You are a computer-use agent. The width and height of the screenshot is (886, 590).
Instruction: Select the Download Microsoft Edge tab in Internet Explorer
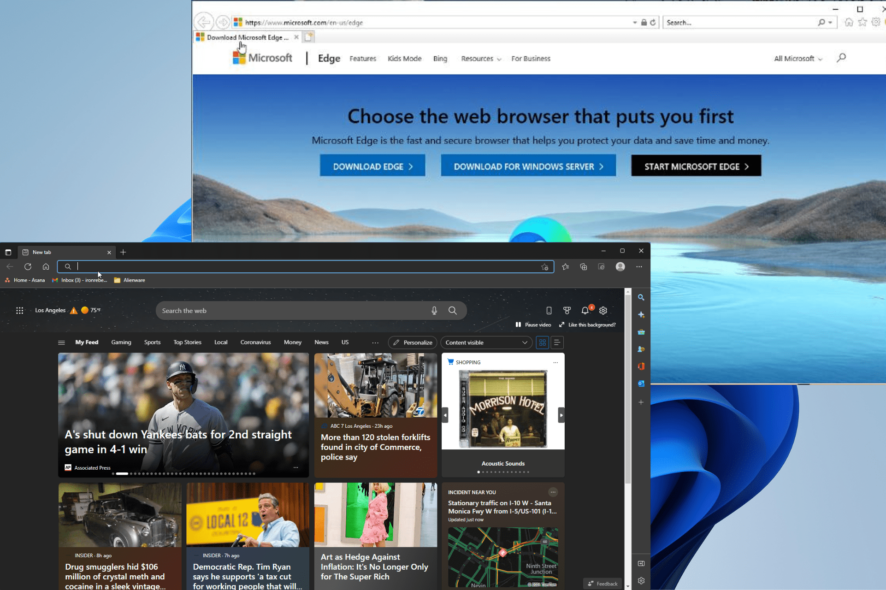click(x=247, y=37)
